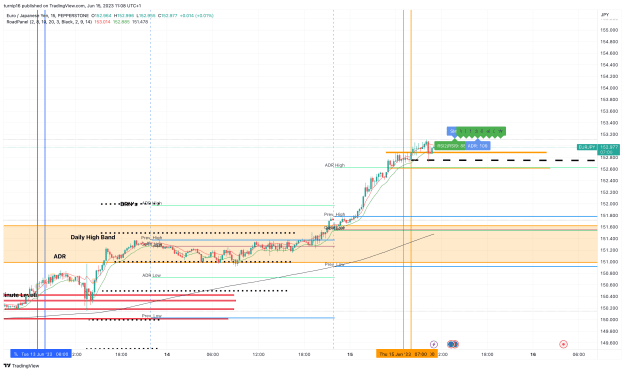This screenshot has width=625, height=372.
Task: Click the 151.000 price axis label
Action: coord(609,262)
